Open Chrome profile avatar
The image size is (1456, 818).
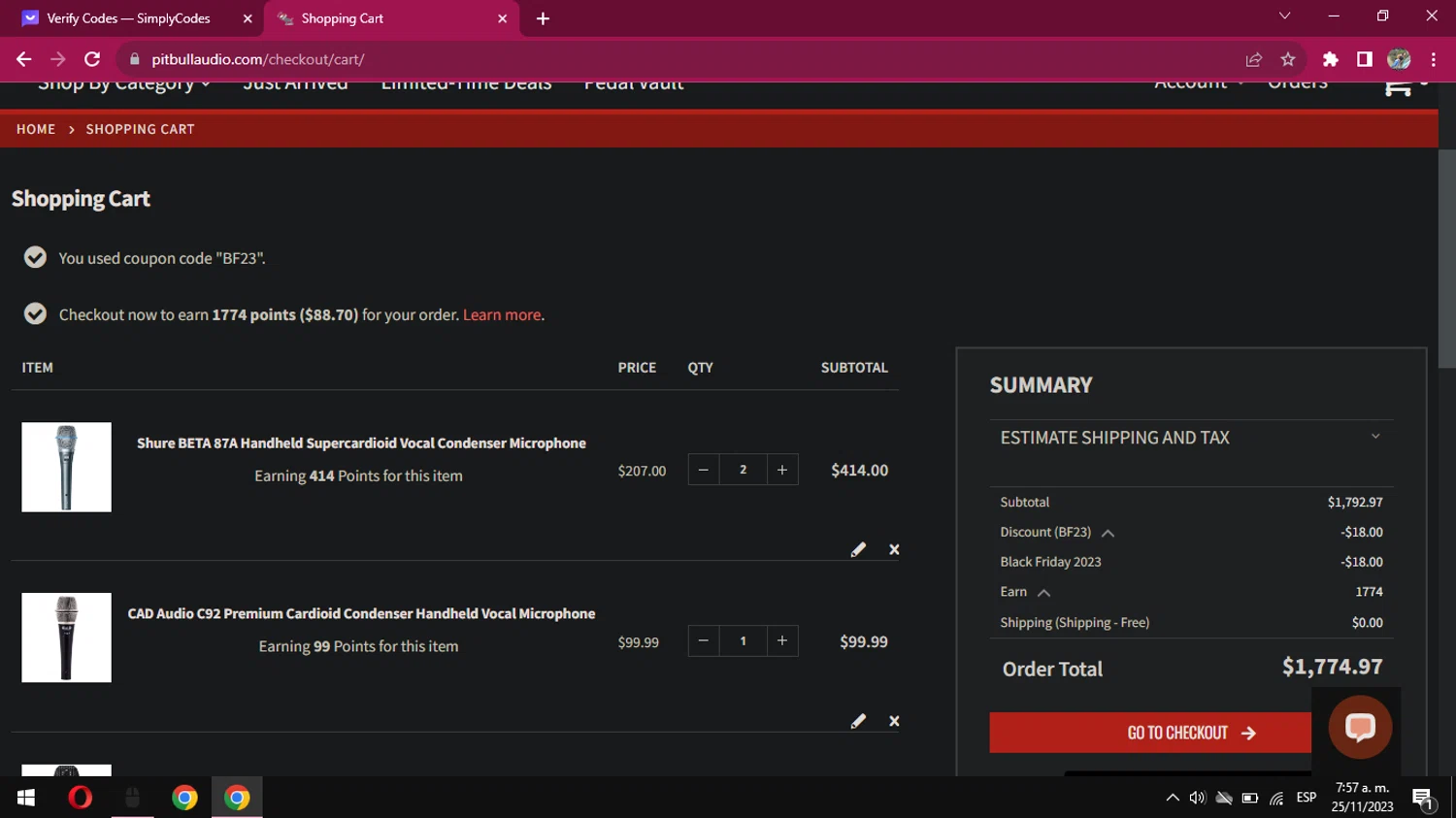click(x=1399, y=59)
